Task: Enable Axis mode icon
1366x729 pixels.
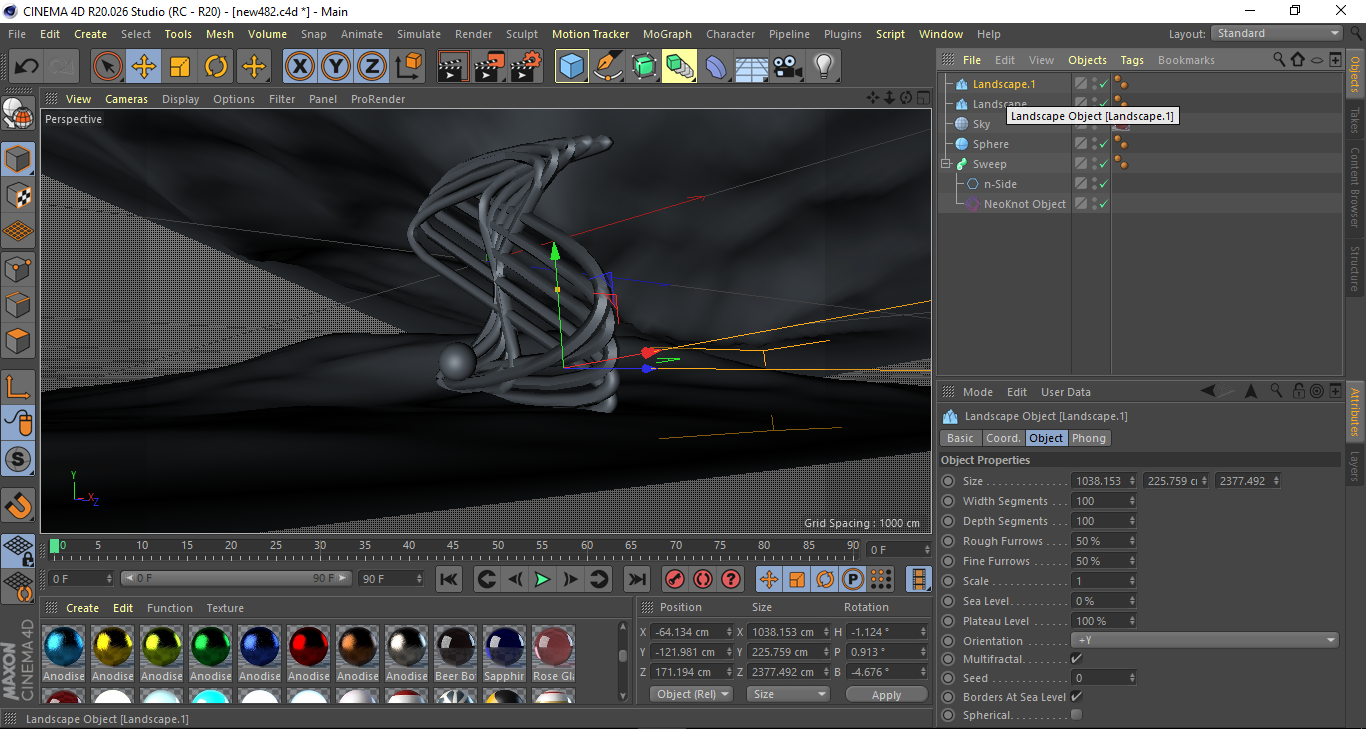Action: pos(18,386)
